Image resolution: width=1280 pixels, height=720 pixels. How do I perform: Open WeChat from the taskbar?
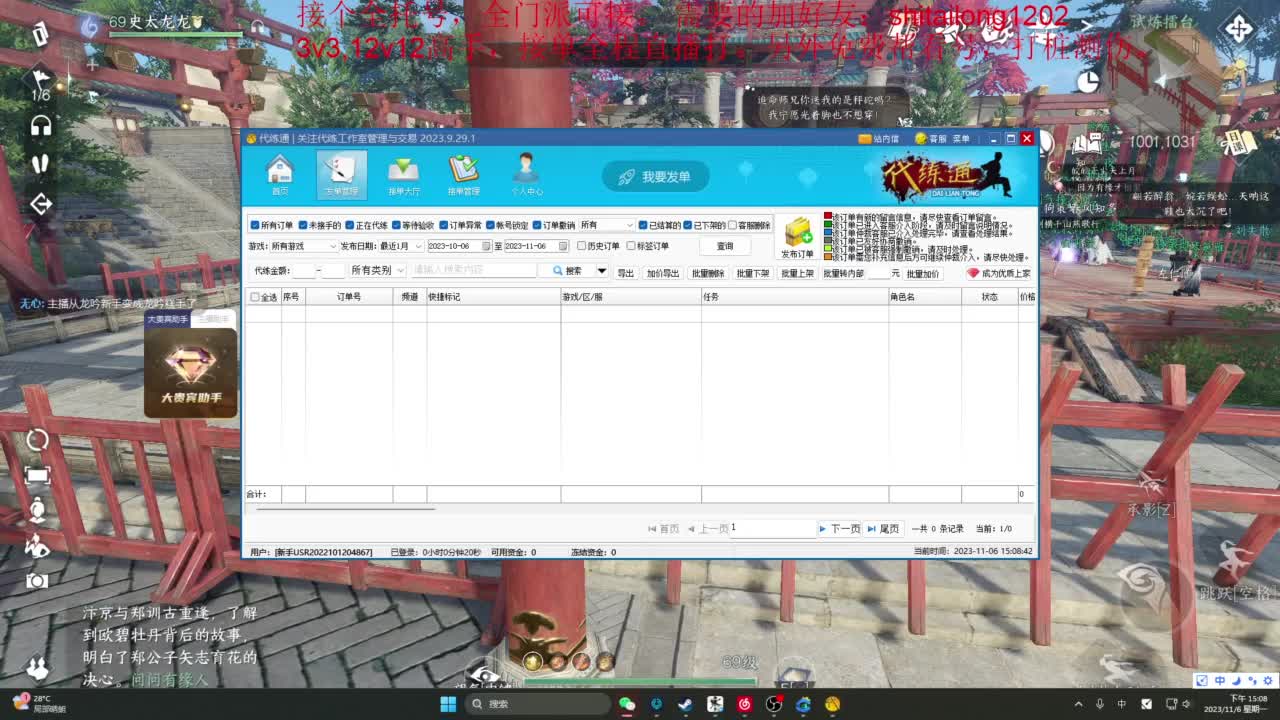click(x=627, y=704)
